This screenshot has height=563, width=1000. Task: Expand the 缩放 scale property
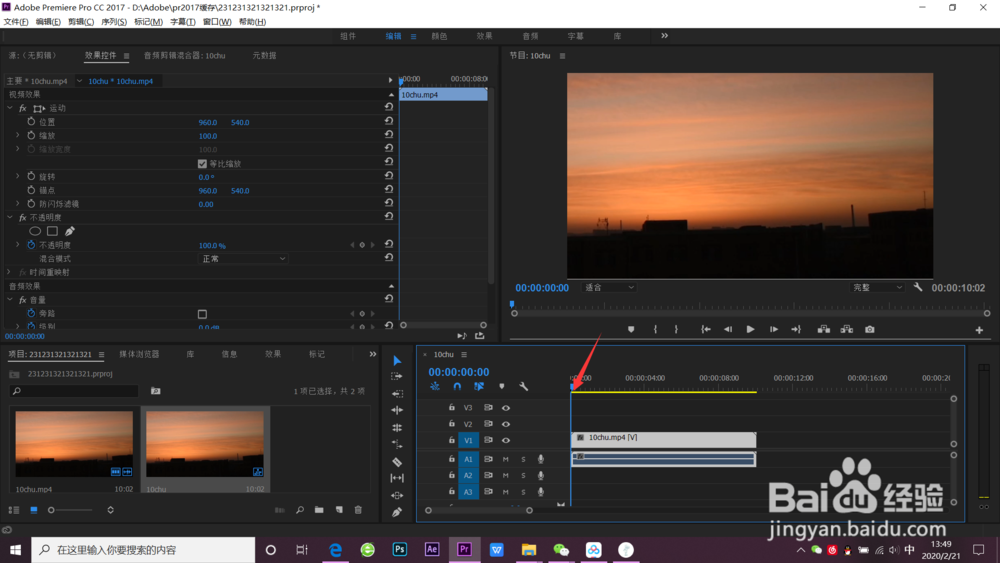(17, 135)
